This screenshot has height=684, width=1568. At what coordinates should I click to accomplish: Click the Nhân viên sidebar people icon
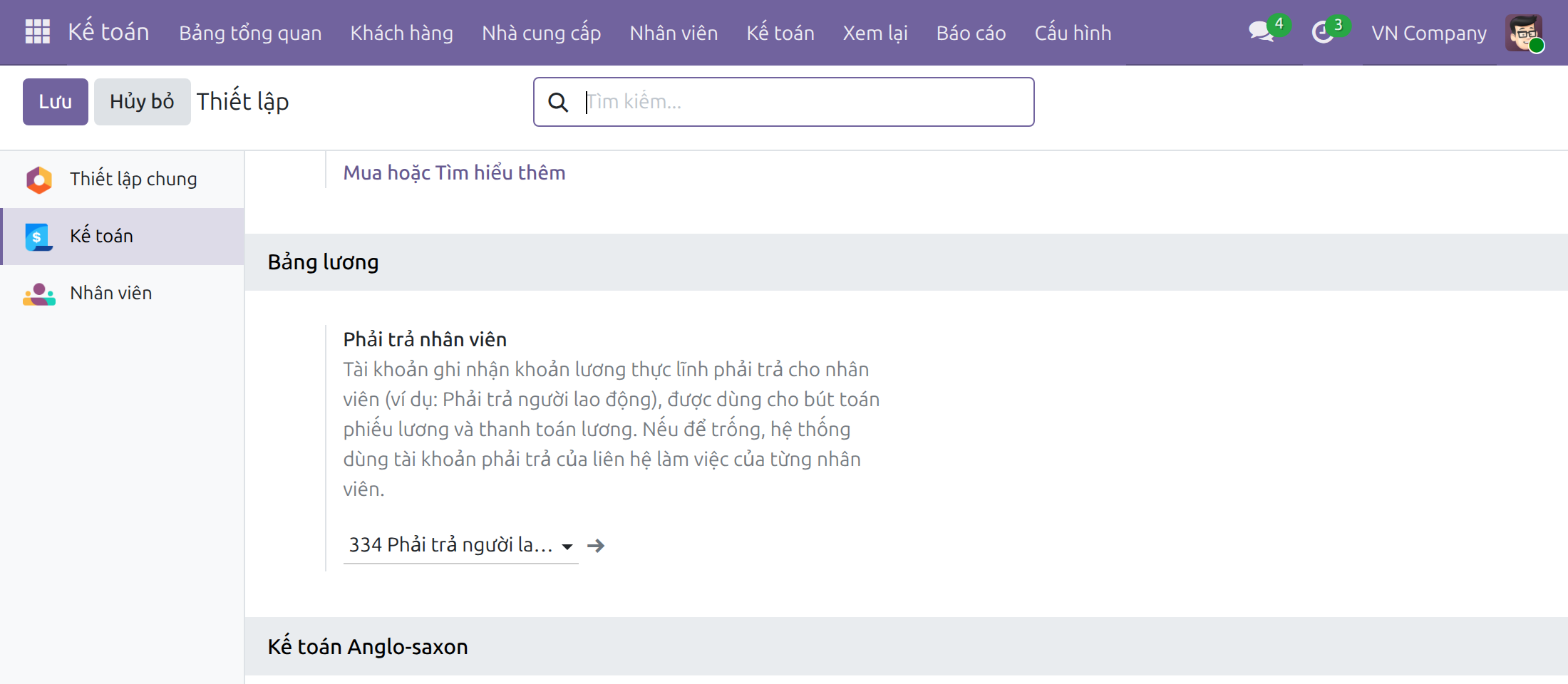[x=39, y=294]
